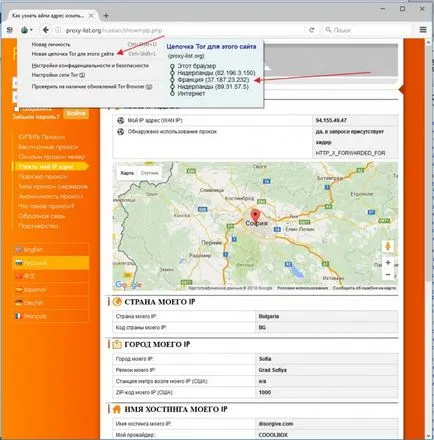The height and width of the screenshot is (440, 434).
Task: Click the Russian flag icon
Action: tap(19, 263)
